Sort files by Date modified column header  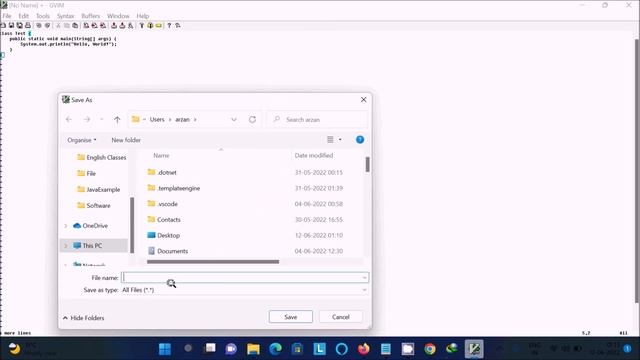(314, 156)
